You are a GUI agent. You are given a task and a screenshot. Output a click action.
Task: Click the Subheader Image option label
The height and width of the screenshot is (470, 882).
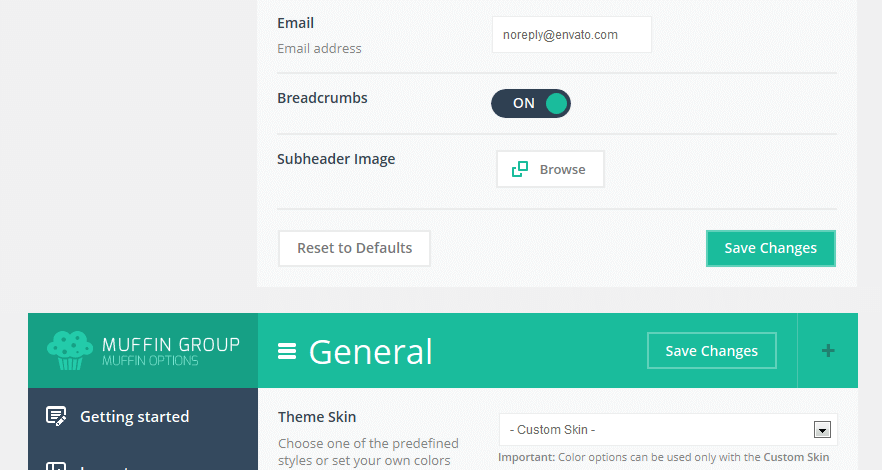point(336,158)
